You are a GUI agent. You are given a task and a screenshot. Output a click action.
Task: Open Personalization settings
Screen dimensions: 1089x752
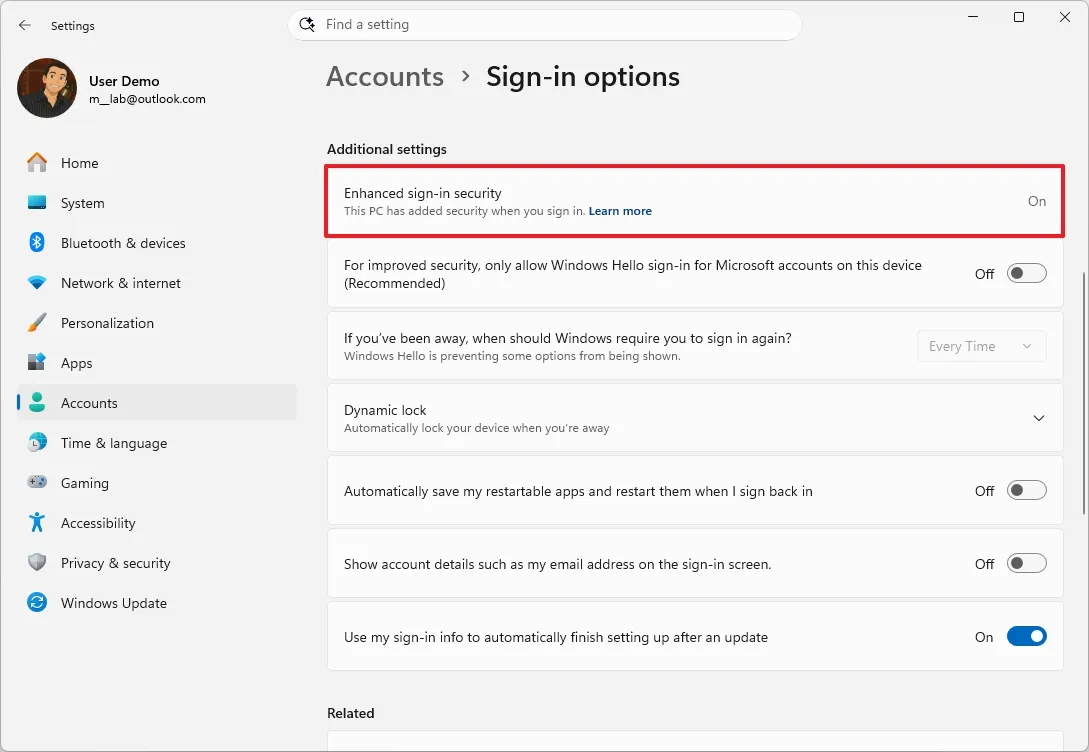(x=157, y=323)
